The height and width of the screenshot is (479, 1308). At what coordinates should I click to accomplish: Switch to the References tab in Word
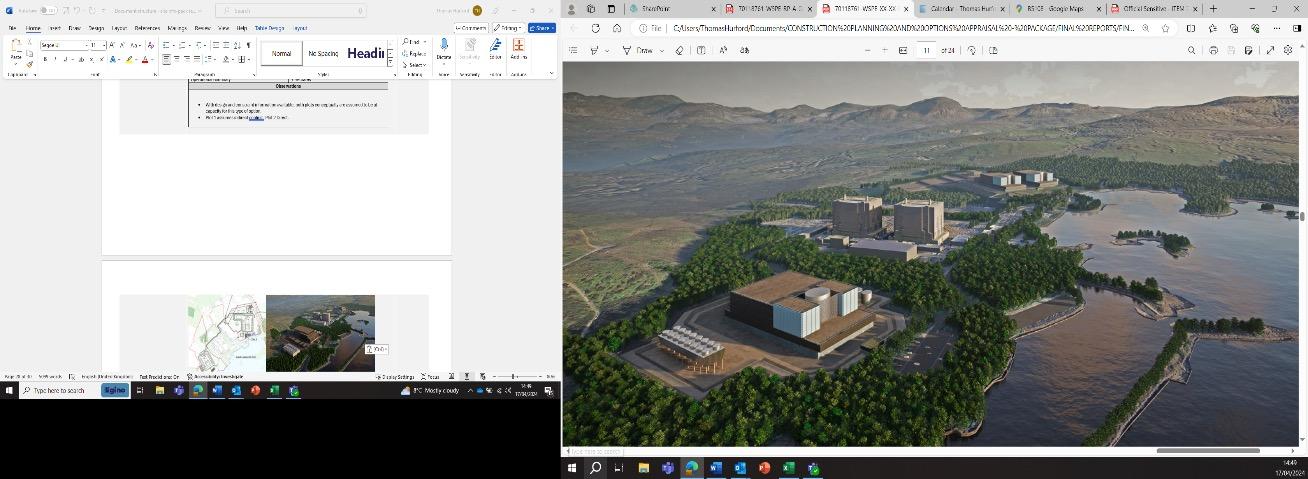(x=147, y=28)
